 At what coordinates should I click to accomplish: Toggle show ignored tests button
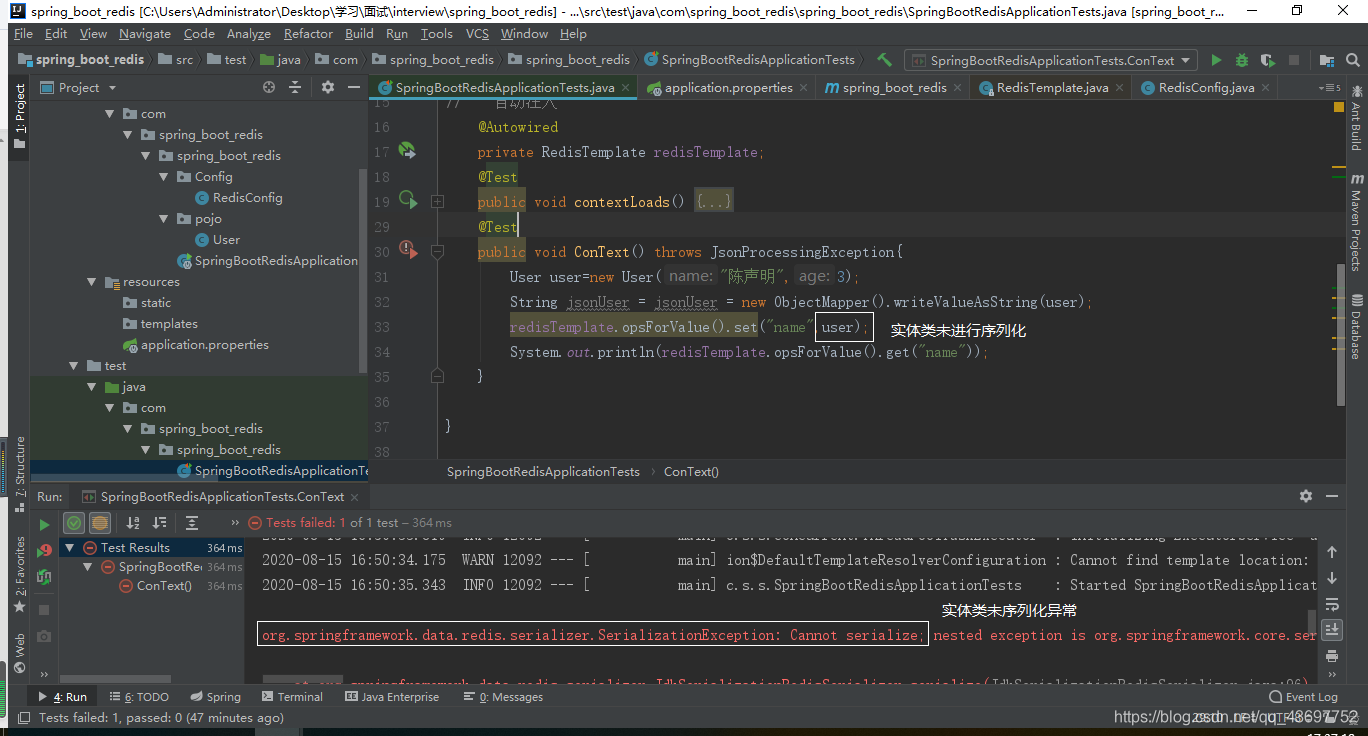pos(100,522)
